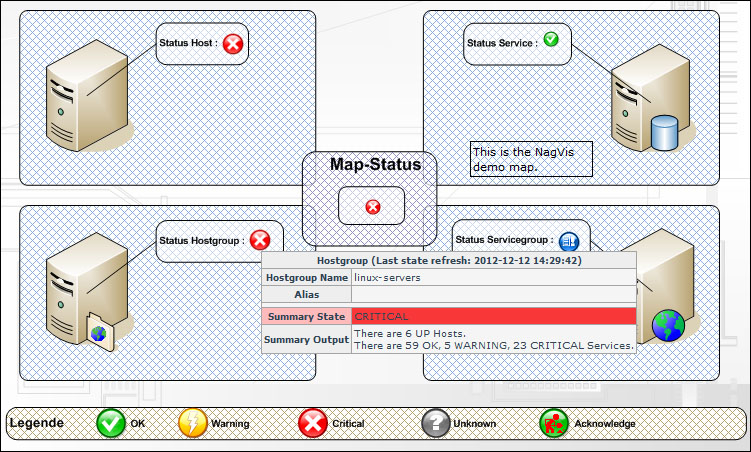Click the 'Summary Output' row label

point(307,339)
